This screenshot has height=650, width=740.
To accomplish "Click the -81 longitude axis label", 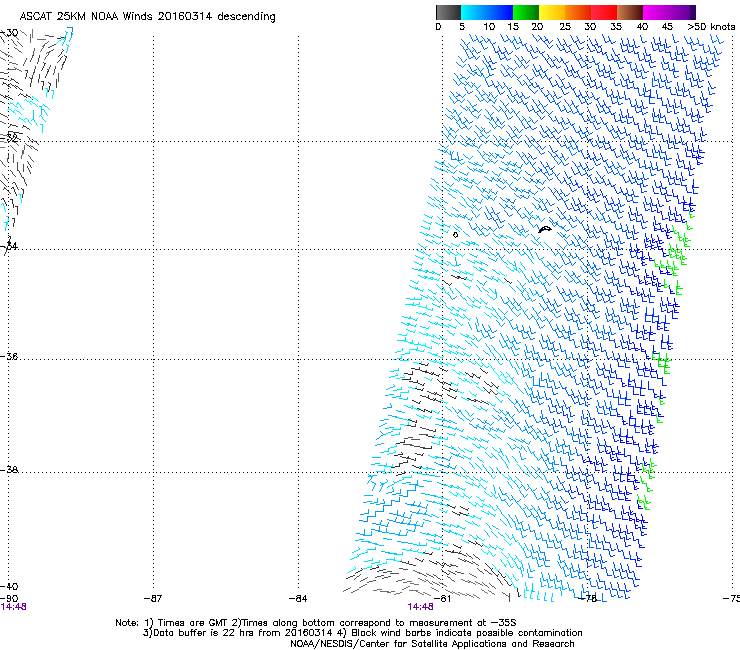I will coord(442,599).
